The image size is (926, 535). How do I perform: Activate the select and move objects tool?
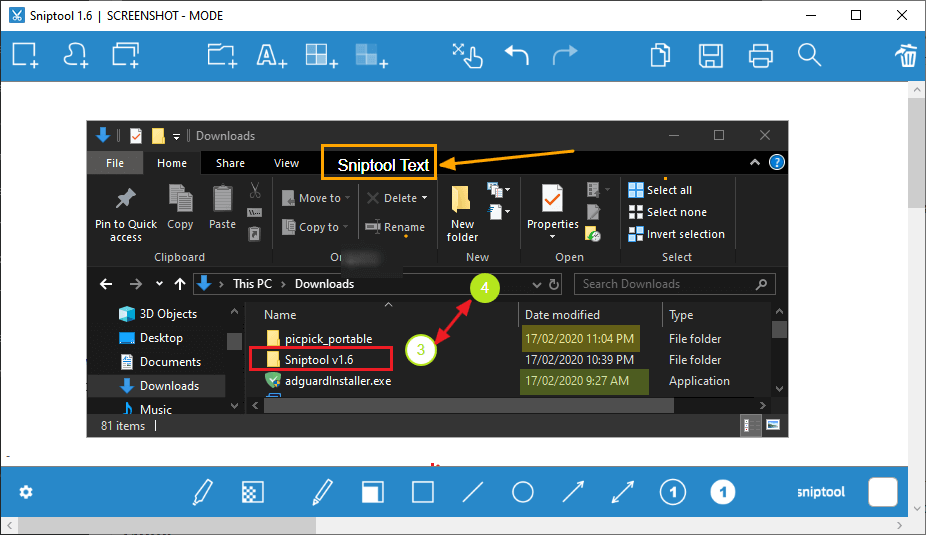tap(468, 56)
